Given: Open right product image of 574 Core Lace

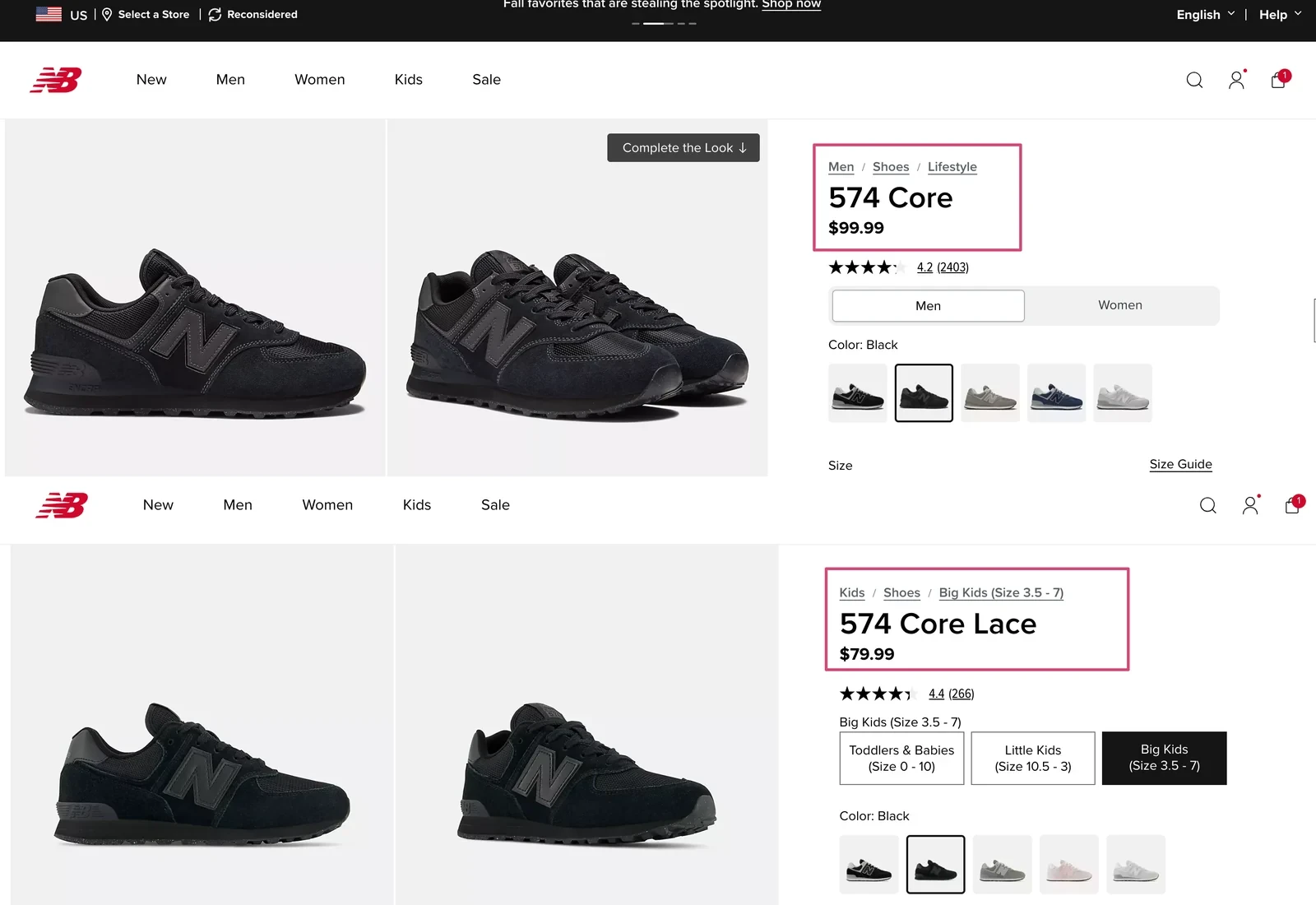Looking at the screenshot, I should (x=587, y=724).
